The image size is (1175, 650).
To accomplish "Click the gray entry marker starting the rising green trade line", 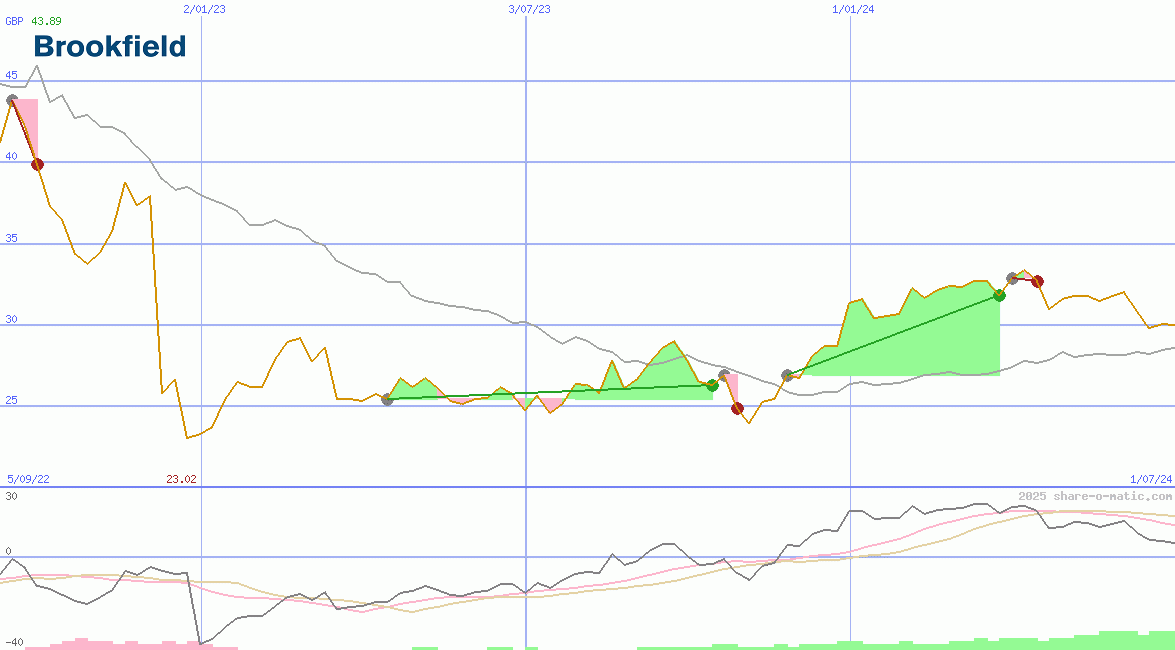I will tap(788, 375).
